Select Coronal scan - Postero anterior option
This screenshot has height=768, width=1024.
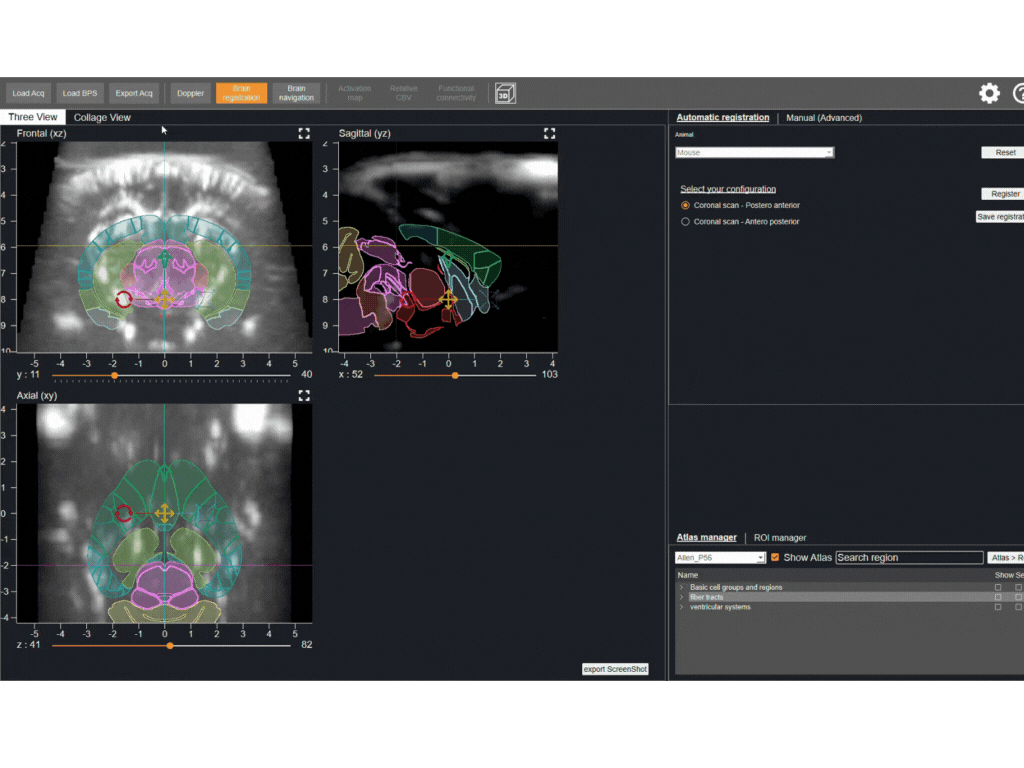[x=685, y=205]
